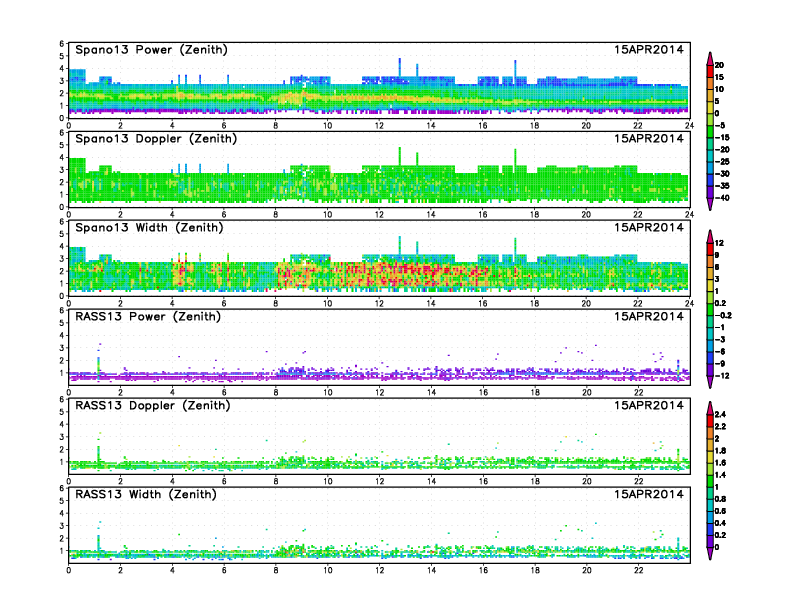Viewport: 792px width, 612px height.
Task: Click the color bar label "15"
Action: click(x=719, y=77)
